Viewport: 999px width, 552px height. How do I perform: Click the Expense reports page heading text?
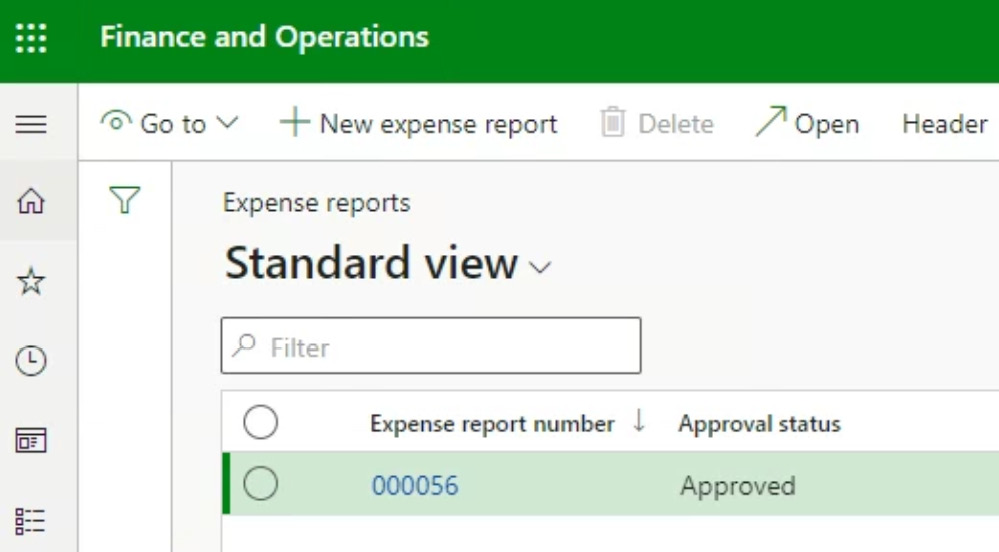pos(317,203)
